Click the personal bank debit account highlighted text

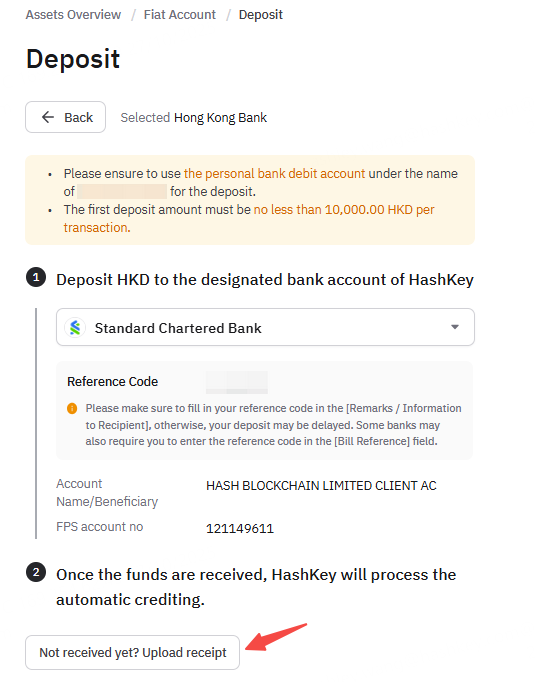click(274, 174)
